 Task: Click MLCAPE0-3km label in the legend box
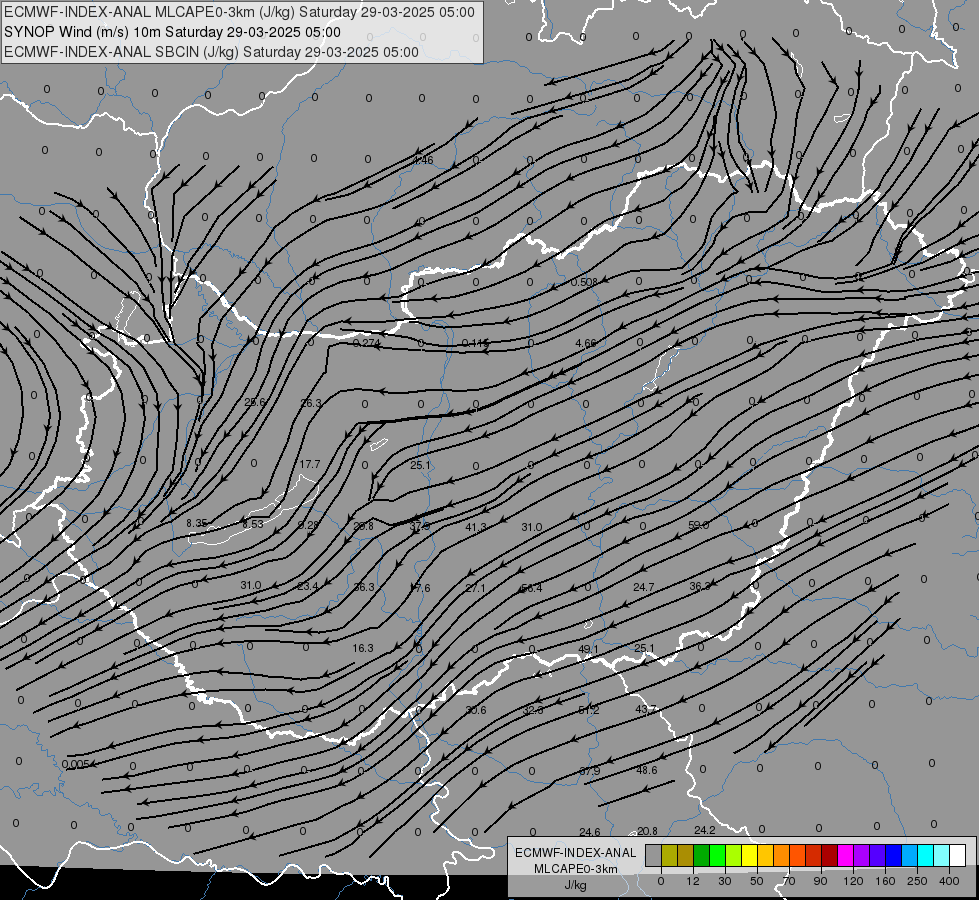coord(576,869)
